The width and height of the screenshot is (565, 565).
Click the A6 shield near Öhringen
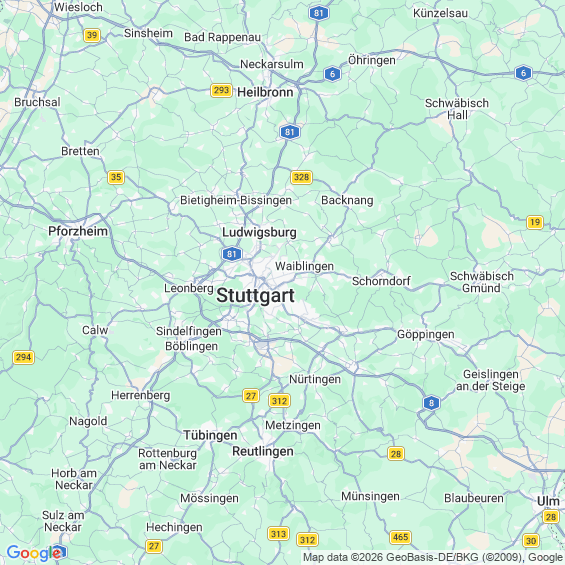point(332,74)
